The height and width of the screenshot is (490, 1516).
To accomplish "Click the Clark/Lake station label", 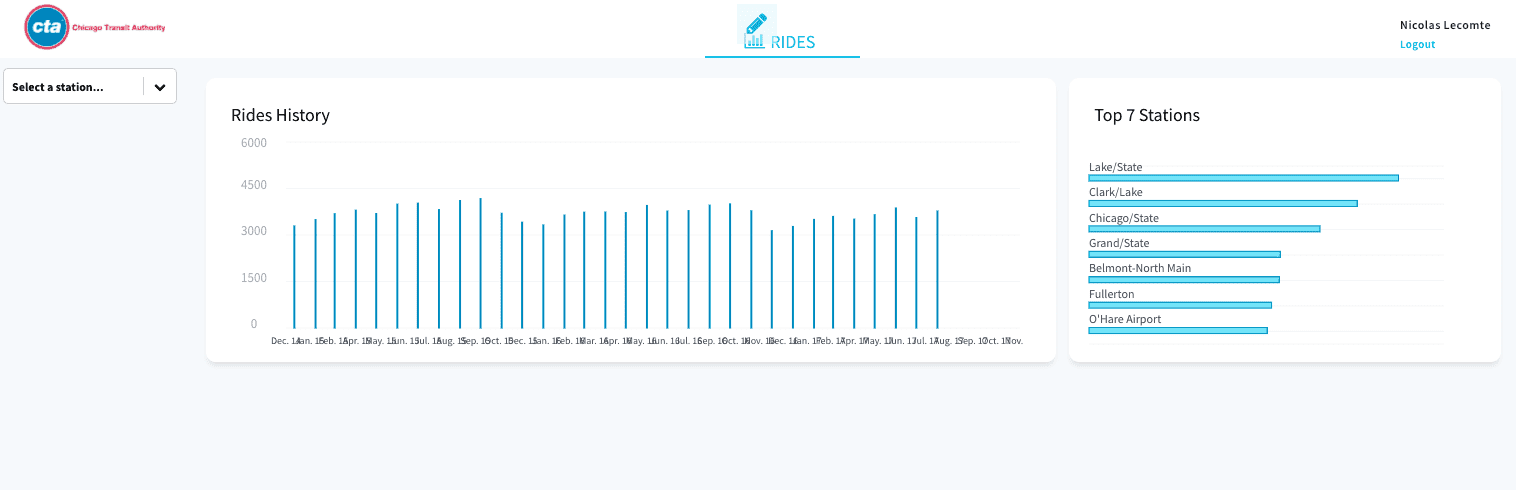I will pyautogui.click(x=1115, y=192).
